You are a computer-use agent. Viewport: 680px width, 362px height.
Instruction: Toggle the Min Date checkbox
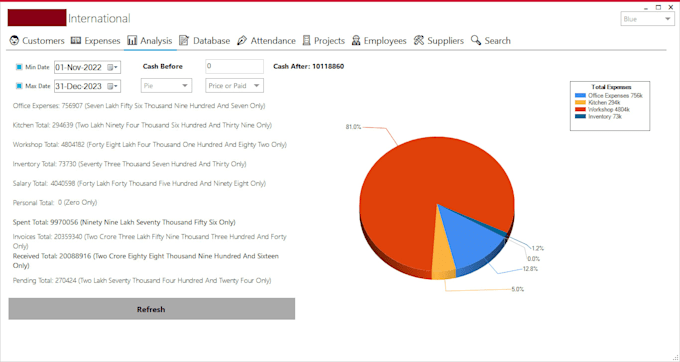tap(19, 67)
